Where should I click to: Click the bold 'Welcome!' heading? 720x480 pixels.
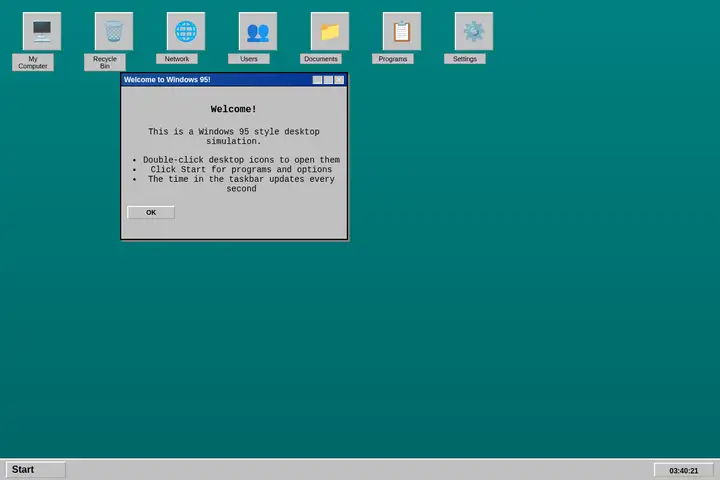(233, 109)
